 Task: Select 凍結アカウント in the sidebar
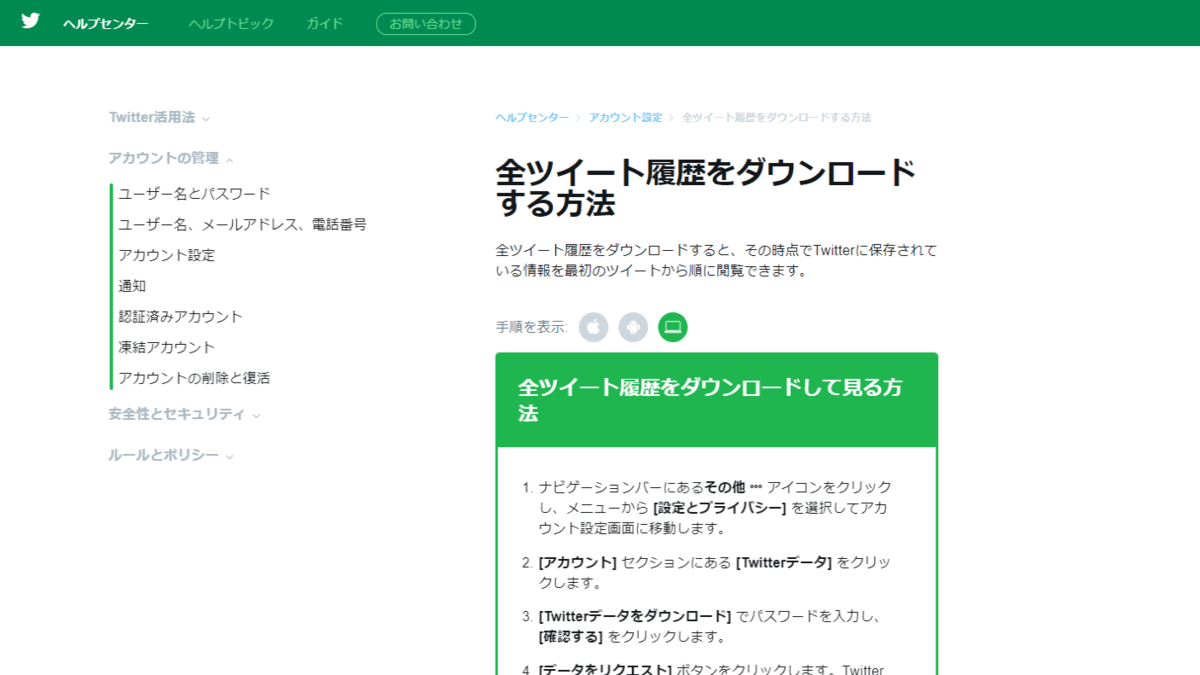click(x=165, y=347)
